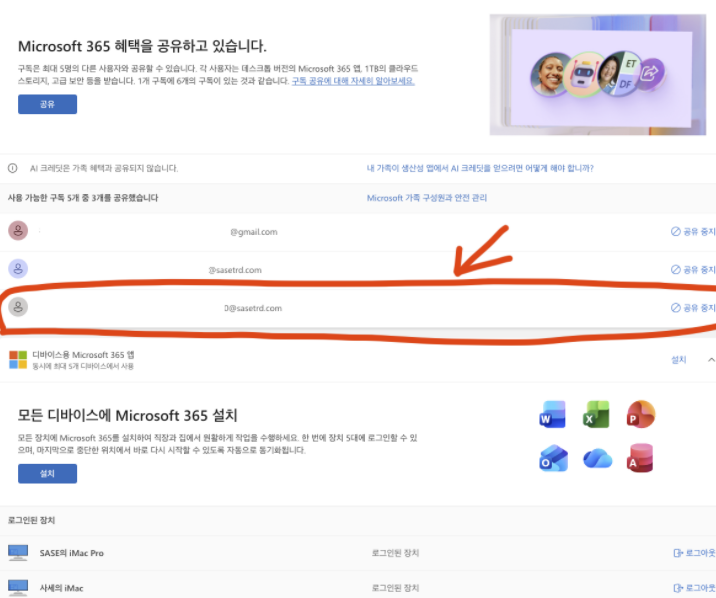Viewport: 716px width, 598px height.
Task: Click the AI credits info circle icon
Action: coord(13,168)
